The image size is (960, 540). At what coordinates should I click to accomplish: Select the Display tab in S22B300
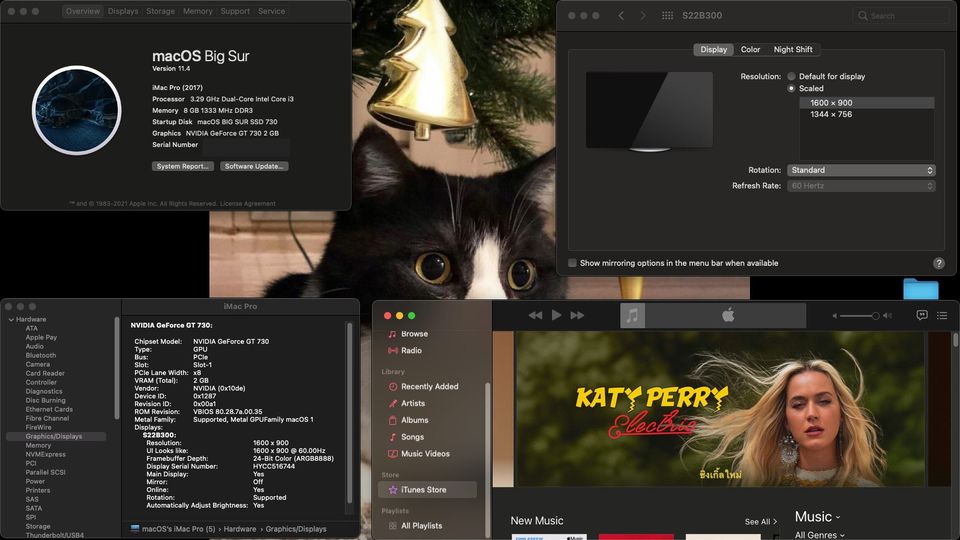713,50
